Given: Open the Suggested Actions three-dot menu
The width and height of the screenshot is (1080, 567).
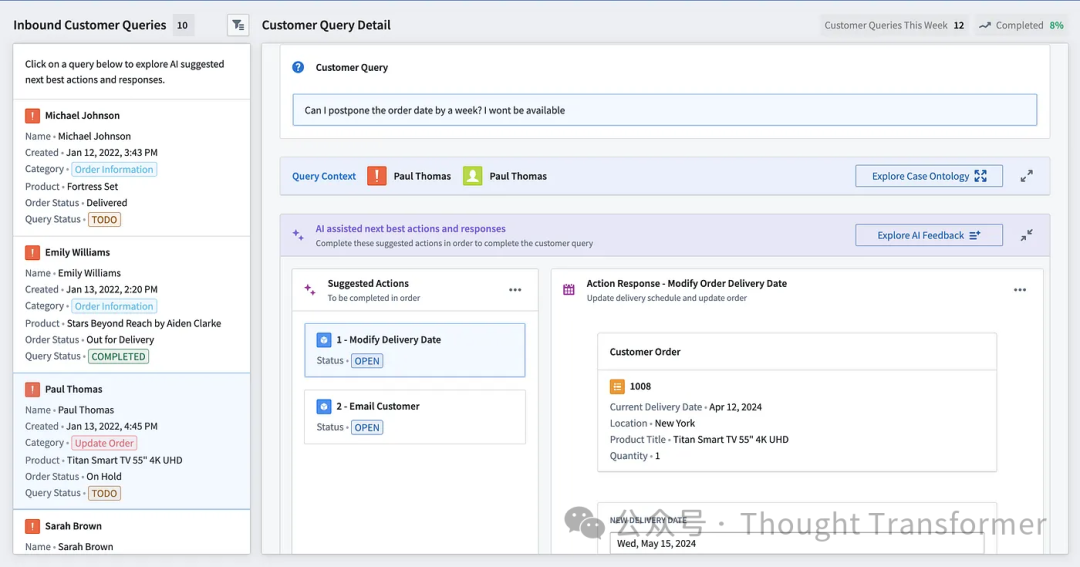Looking at the screenshot, I should [x=515, y=290].
